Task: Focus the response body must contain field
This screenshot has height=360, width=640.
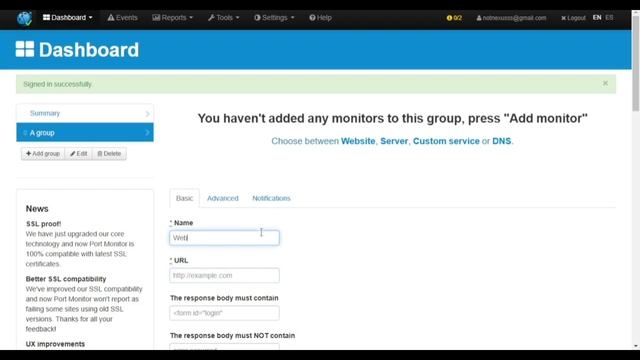Action: pos(224,313)
